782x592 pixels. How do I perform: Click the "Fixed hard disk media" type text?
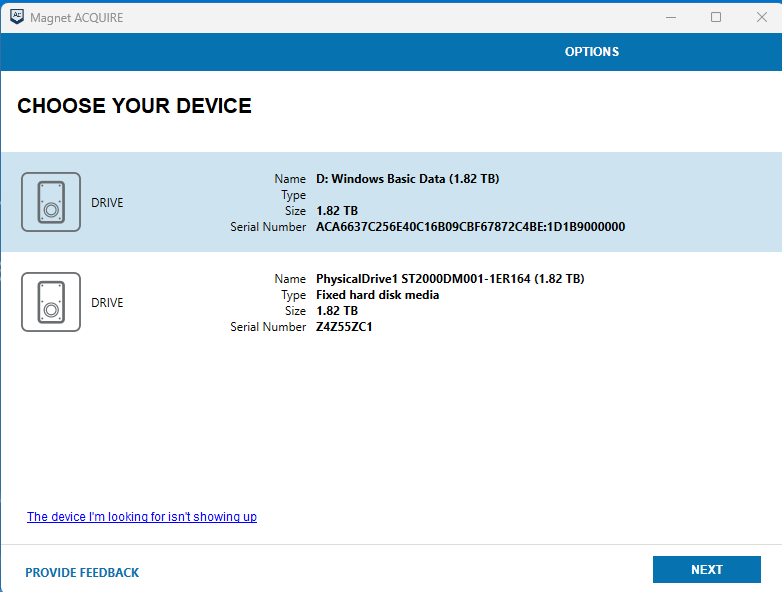click(x=377, y=295)
